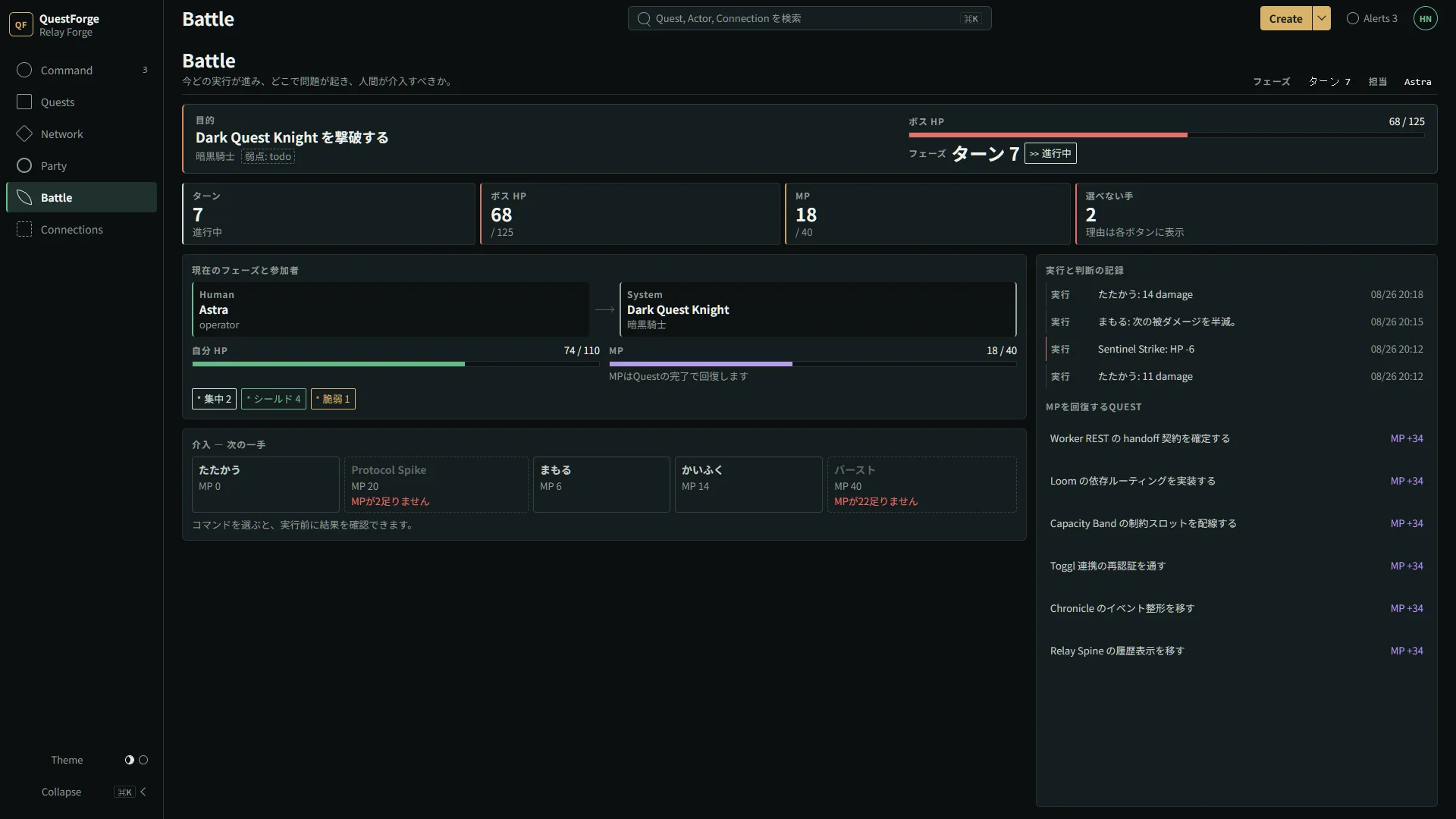Choose the たたかう MP 0 command
Screen dimensions: 1456x819
click(x=265, y=484)
